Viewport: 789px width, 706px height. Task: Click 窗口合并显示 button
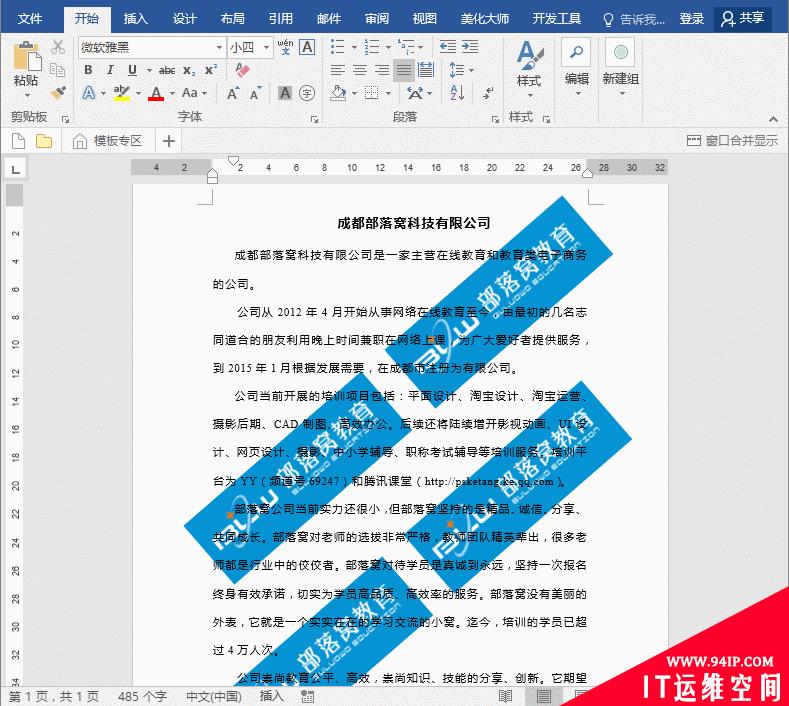pyautogui.click(x=732, y=141)
